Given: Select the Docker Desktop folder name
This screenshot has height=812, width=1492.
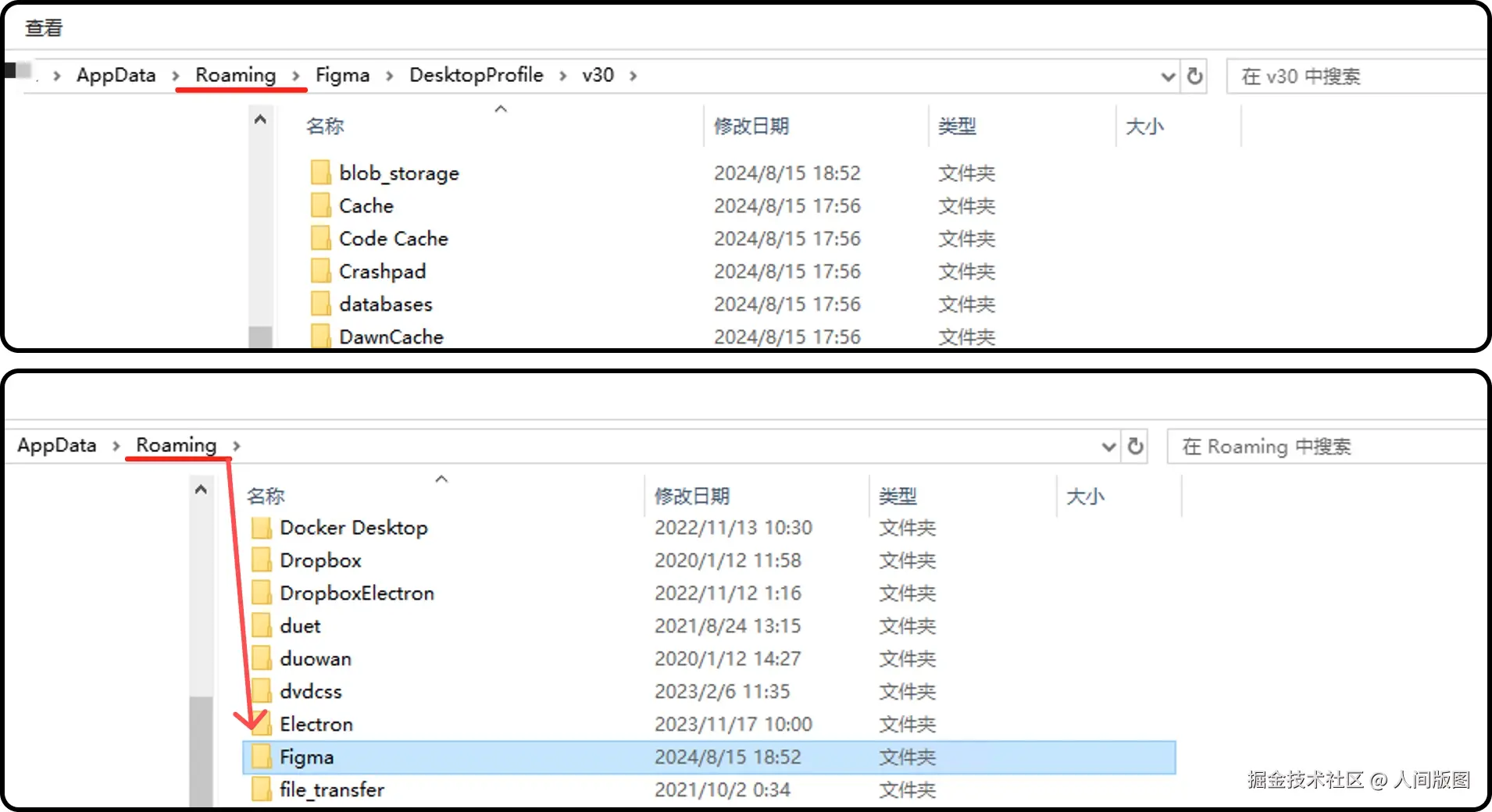Looking at the screenshot, I should tap(354, 528).
